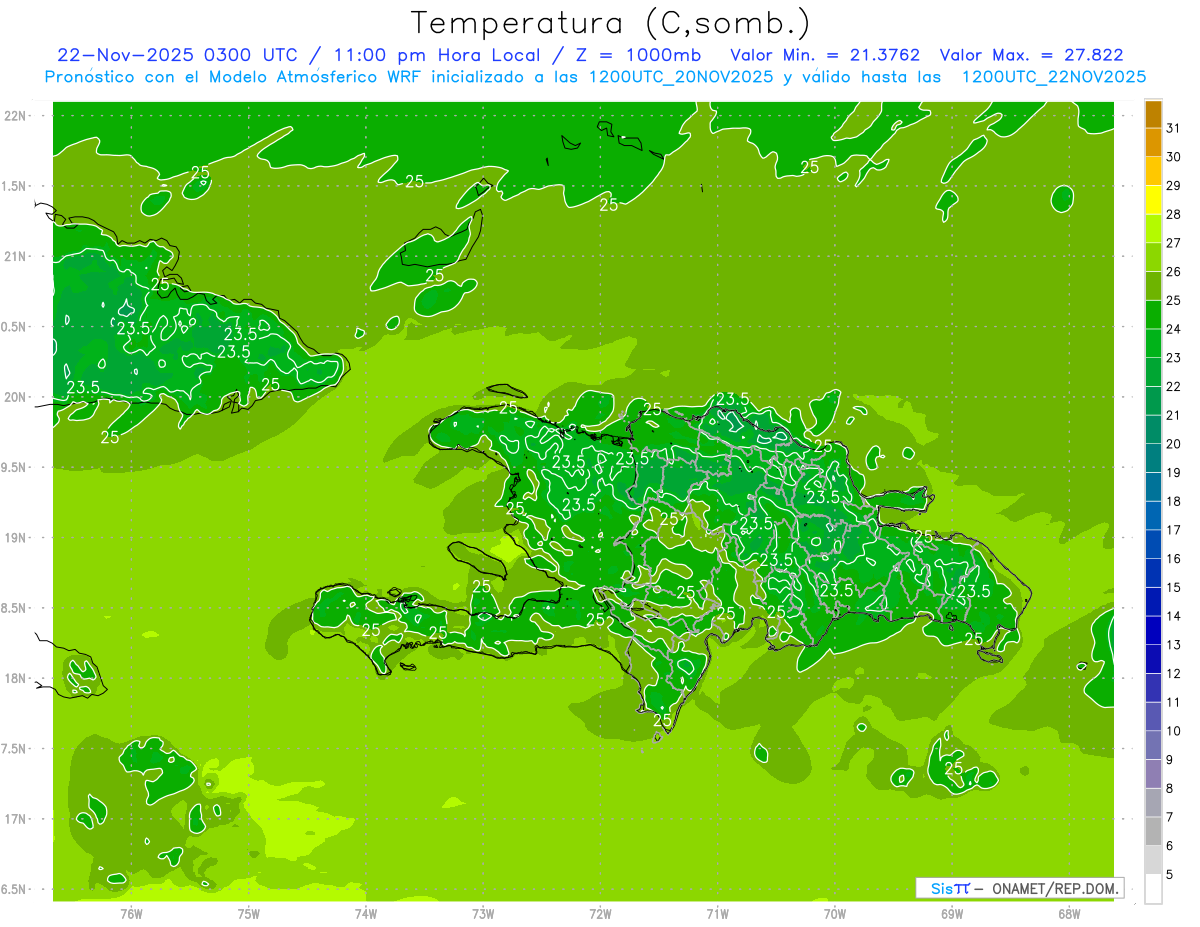The width and height of the screenshot is (1200, 927).
Task: Click the "7" colorbar label
Action: click(1170, 817)
